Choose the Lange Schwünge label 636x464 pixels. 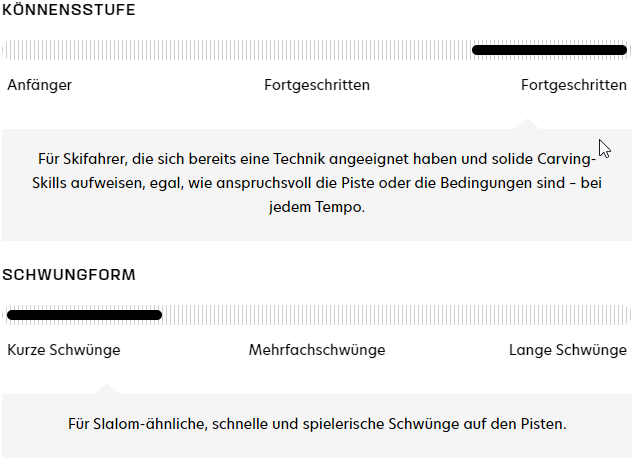567,350
